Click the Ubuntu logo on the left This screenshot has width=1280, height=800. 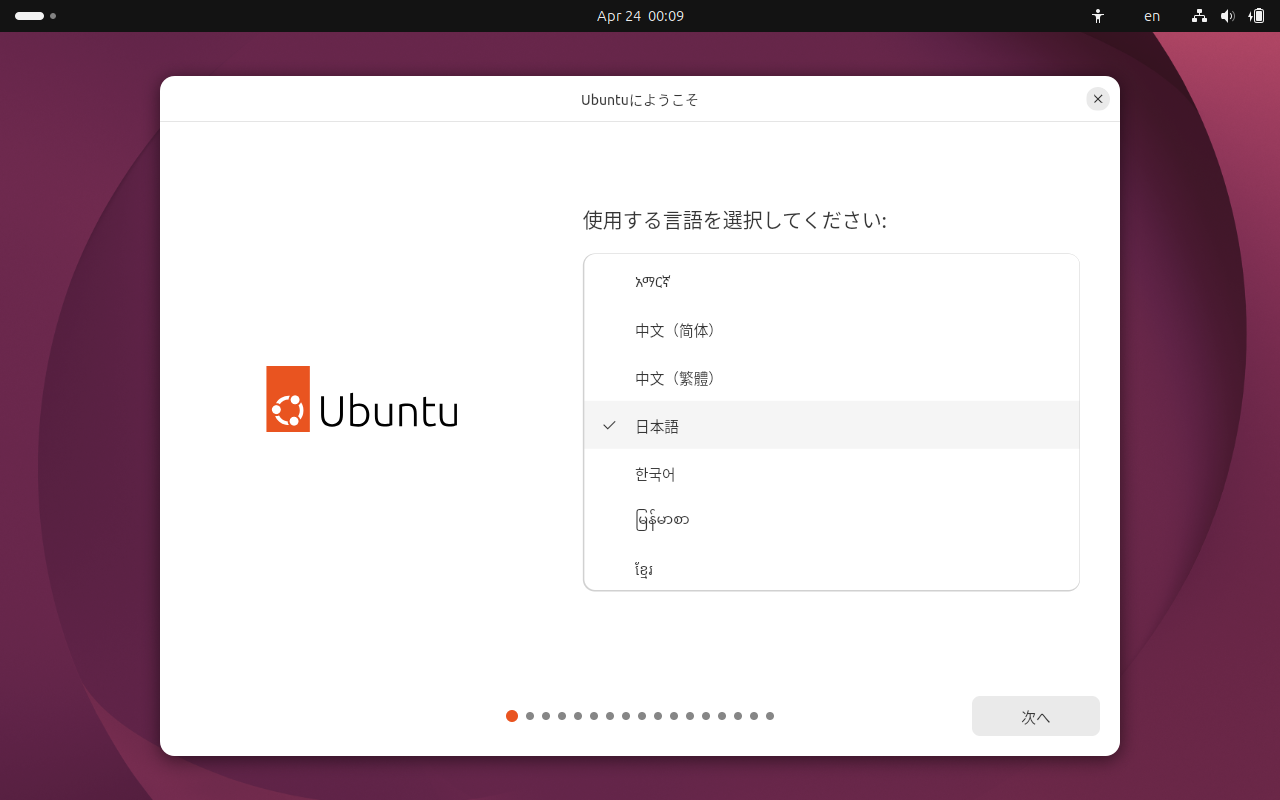362,399
